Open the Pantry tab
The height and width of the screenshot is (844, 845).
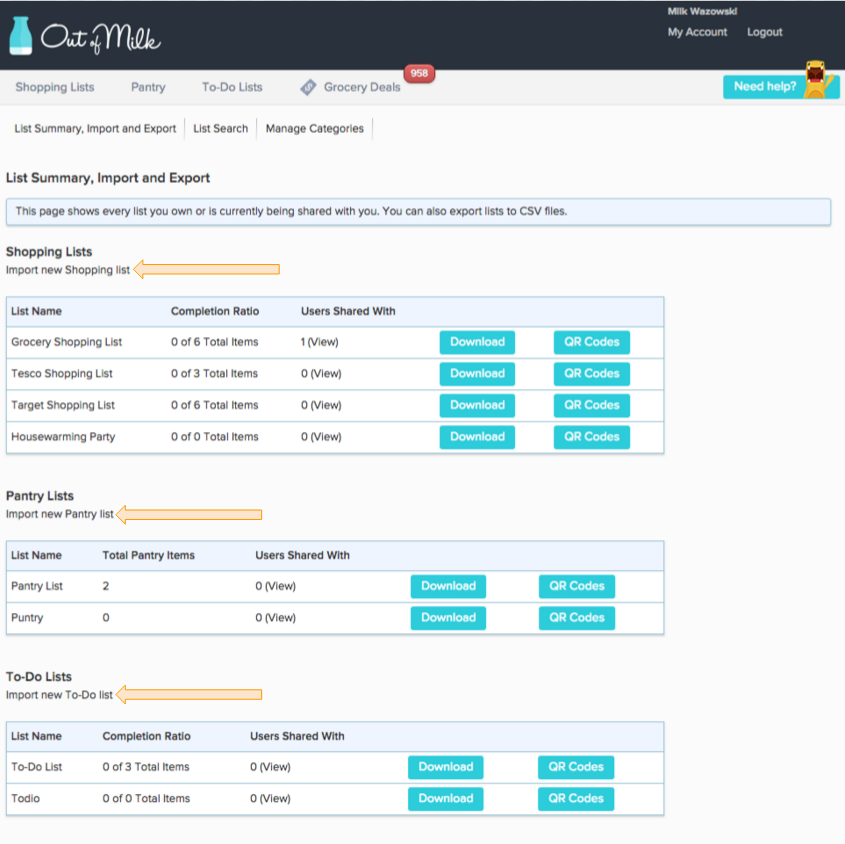tap(148, 87)
